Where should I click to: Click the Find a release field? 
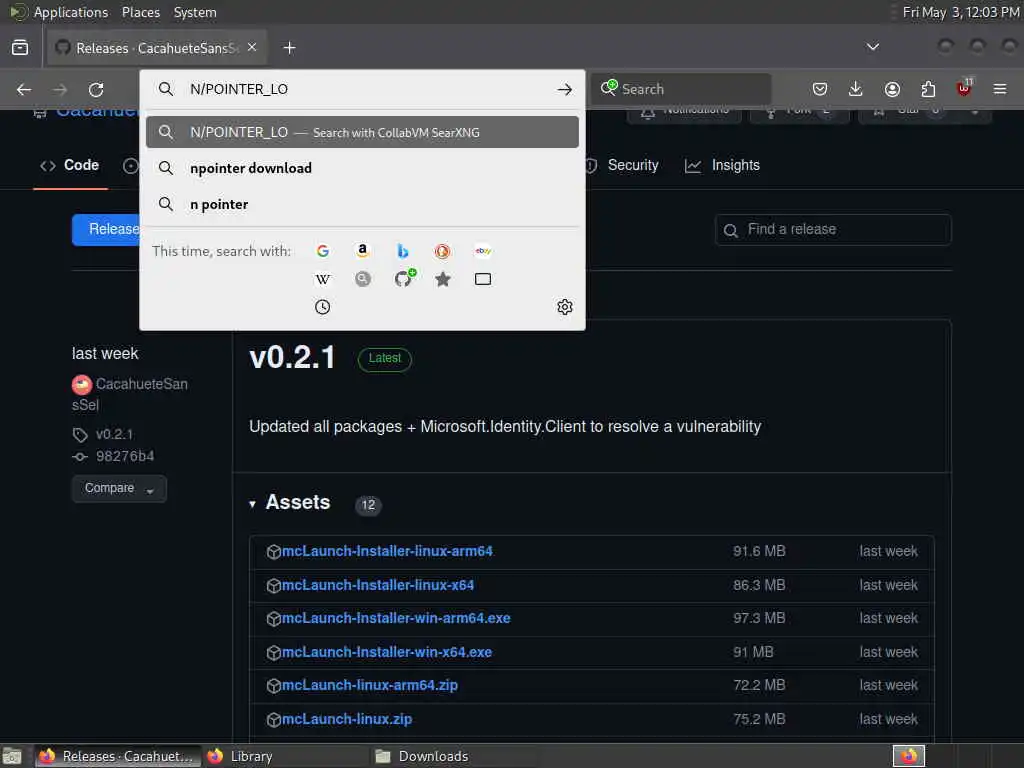click(833, 230)
